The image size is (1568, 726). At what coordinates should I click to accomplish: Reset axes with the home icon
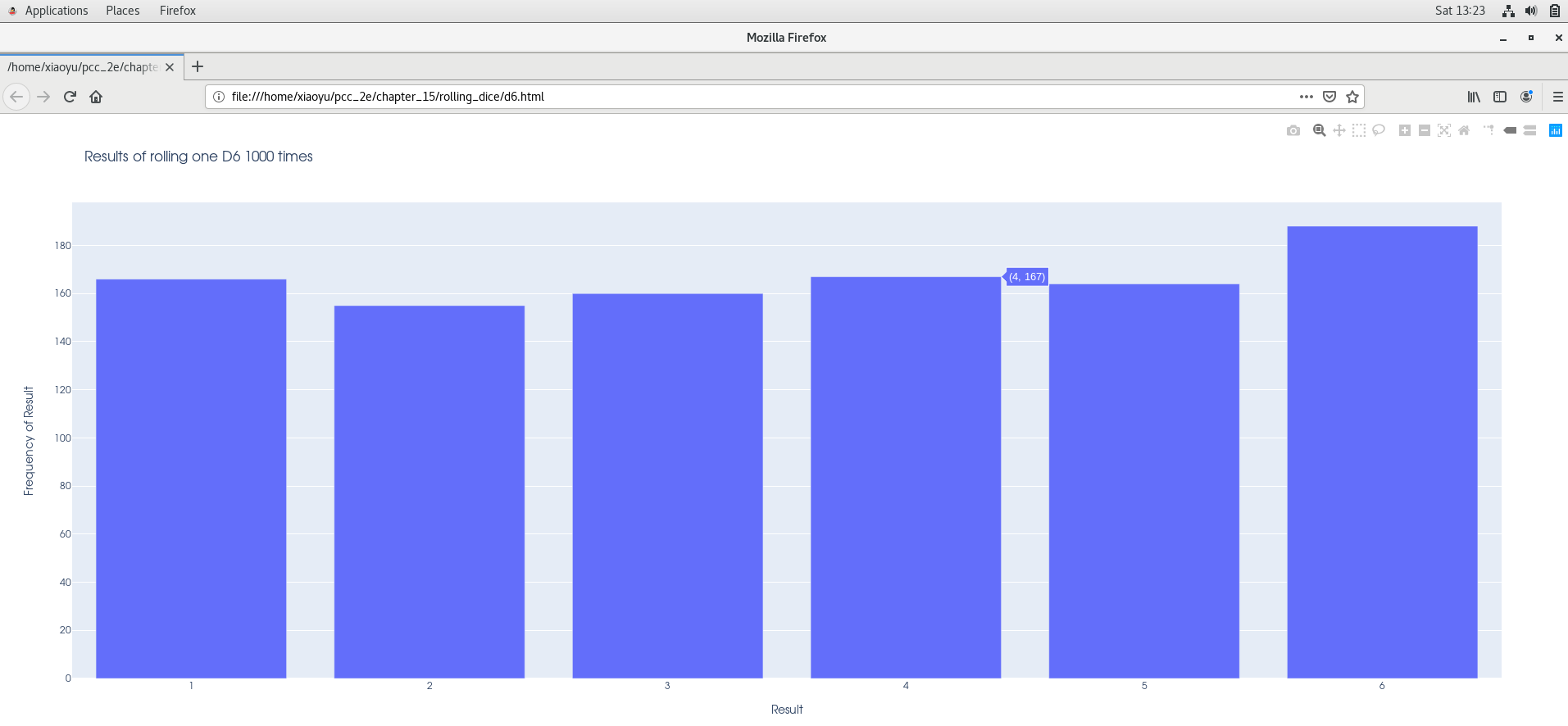coord(1464,130)
